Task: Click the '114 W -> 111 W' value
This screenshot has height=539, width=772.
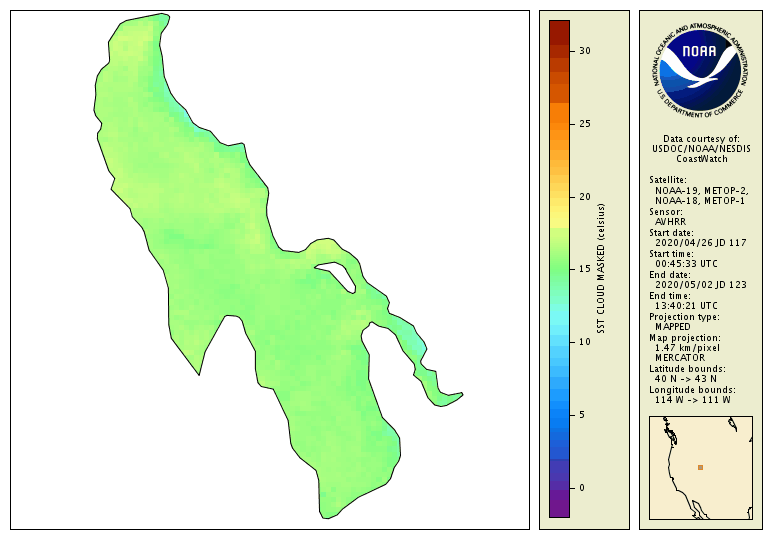Action: tap(693, 400)
